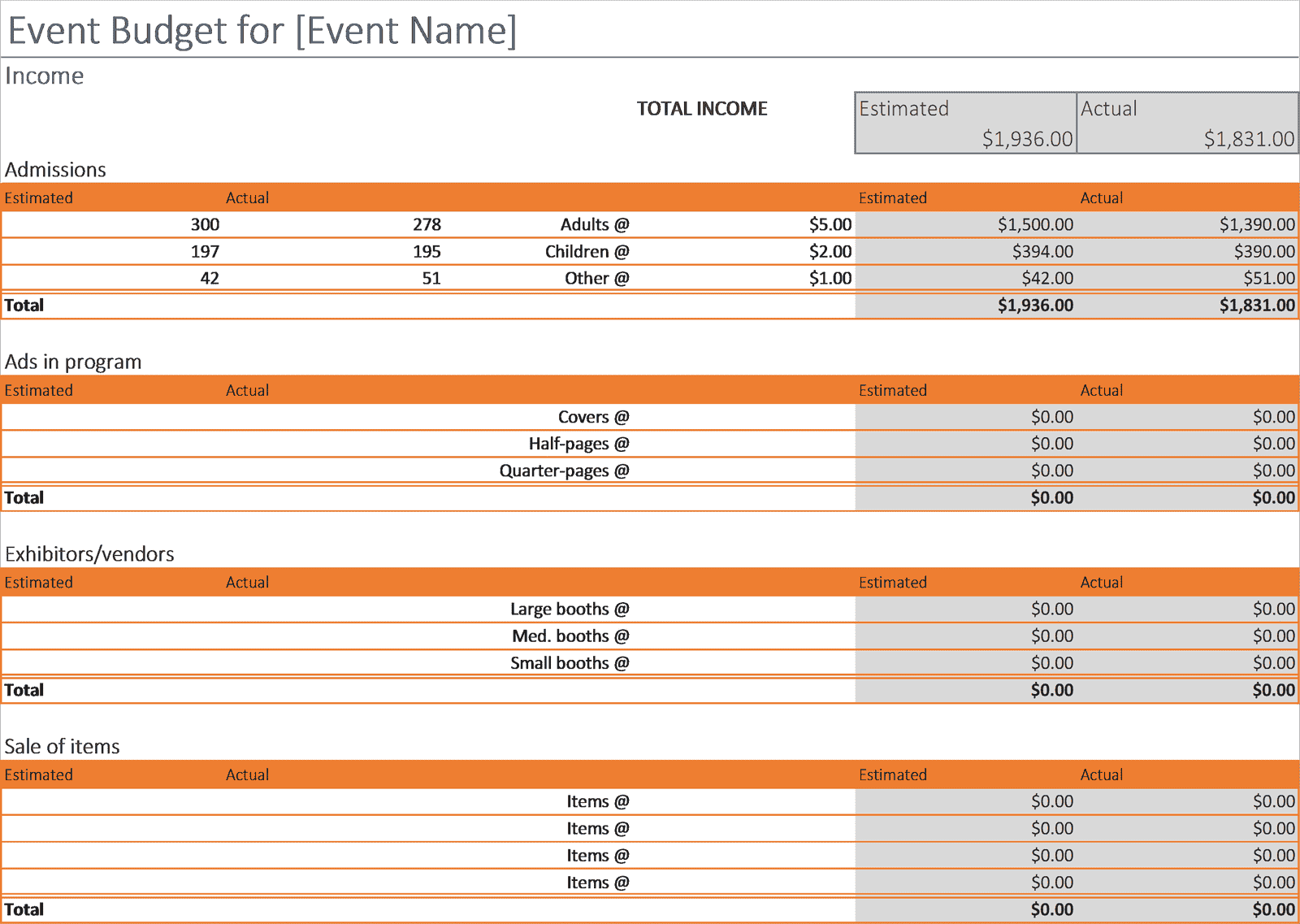Click the Children @ label cell
This screenshot has height=924, width=1300.
[x=587, y=252]
